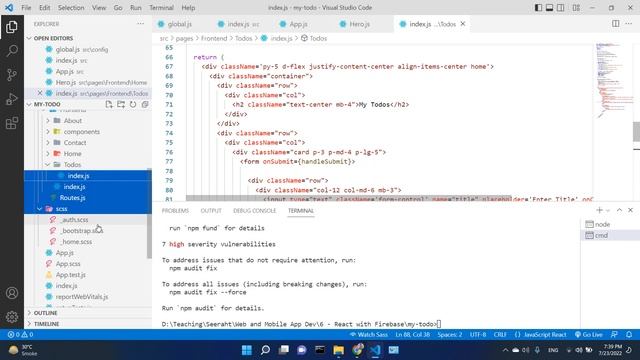Toggle secondary sidebar layout icon
The image size is (640, 360).
click(560, 7)
